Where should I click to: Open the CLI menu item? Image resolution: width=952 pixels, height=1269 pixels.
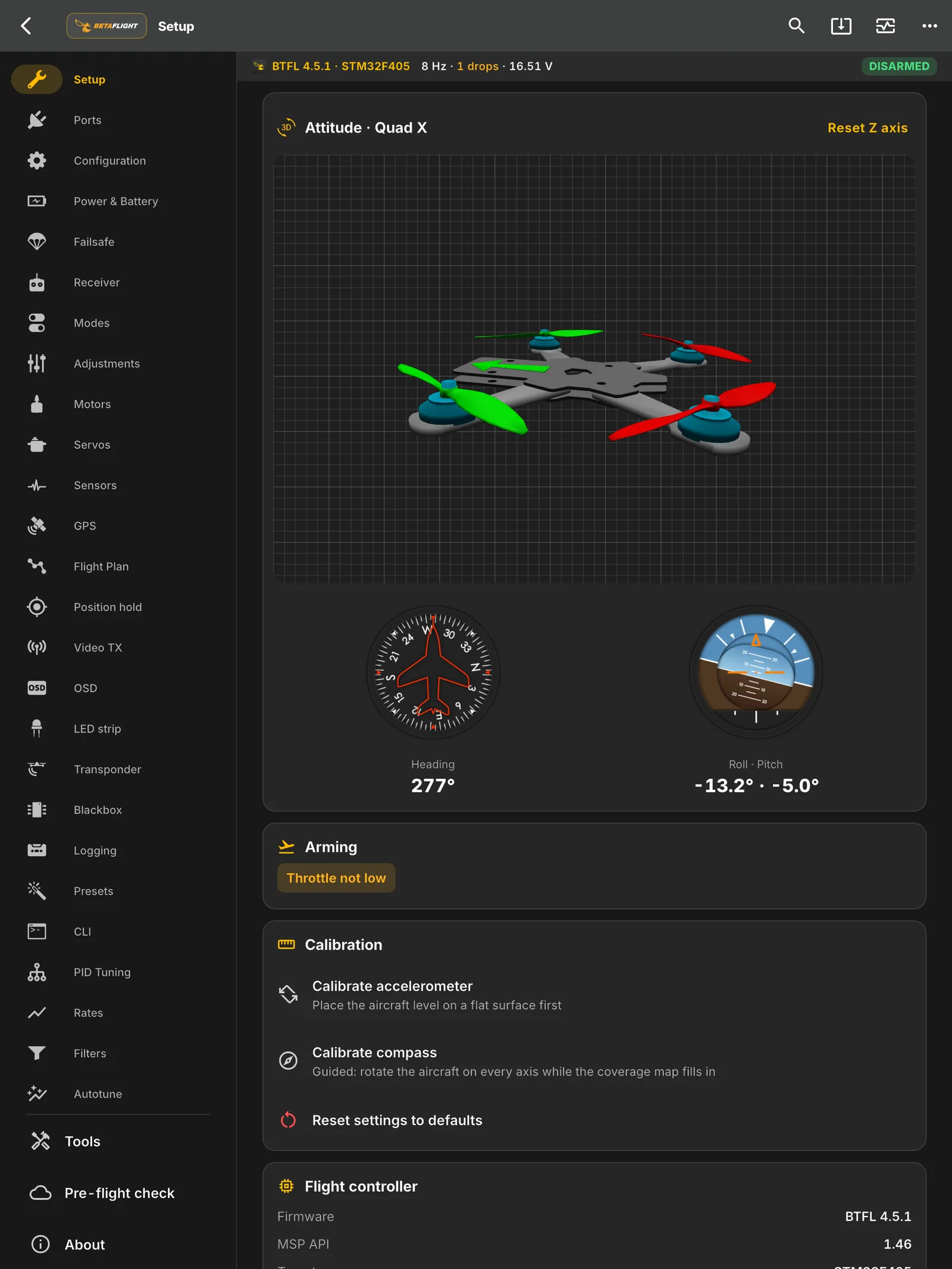point(118,932)
